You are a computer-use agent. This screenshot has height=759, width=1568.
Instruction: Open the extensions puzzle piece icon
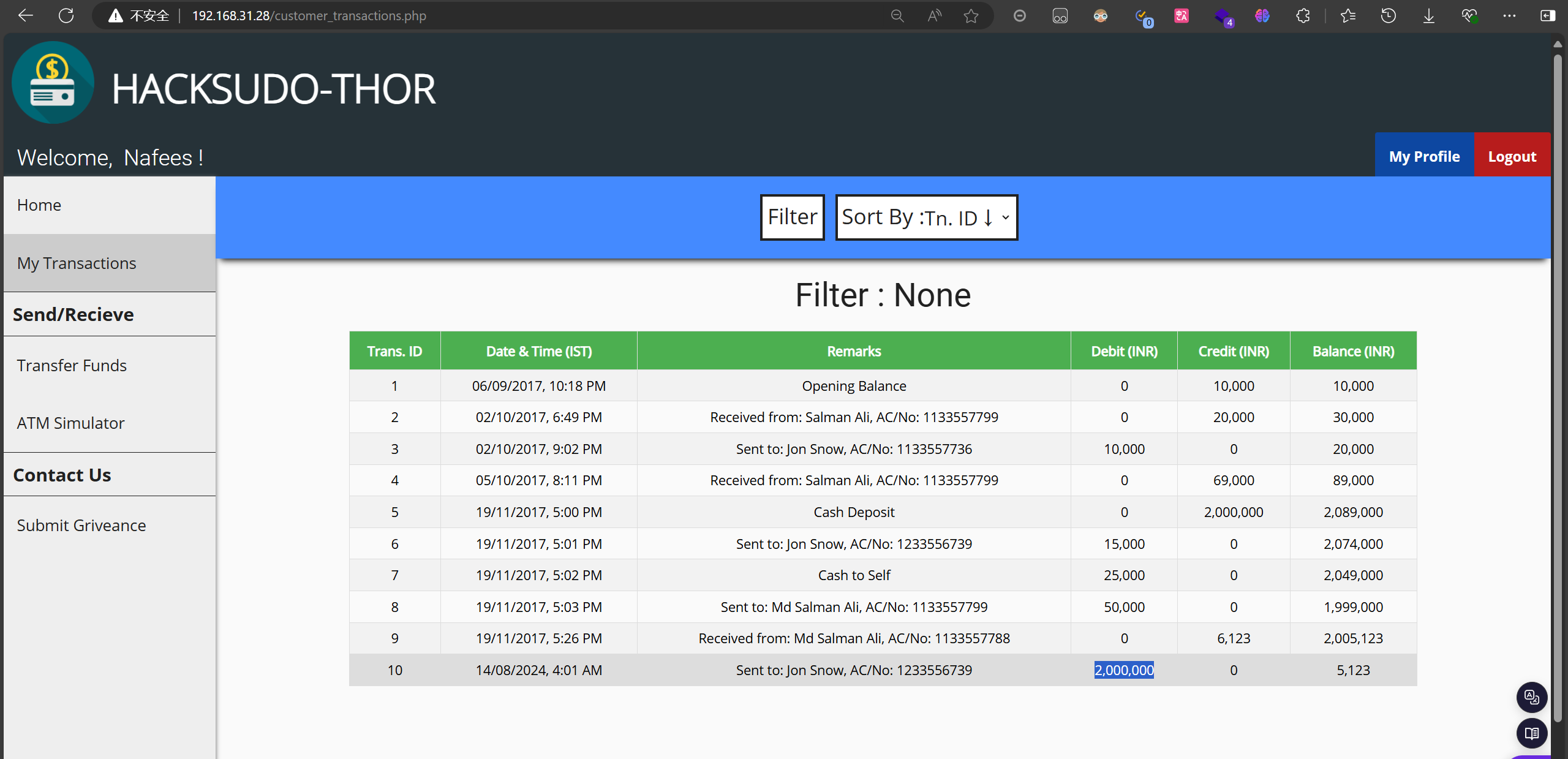[1303, 15]
